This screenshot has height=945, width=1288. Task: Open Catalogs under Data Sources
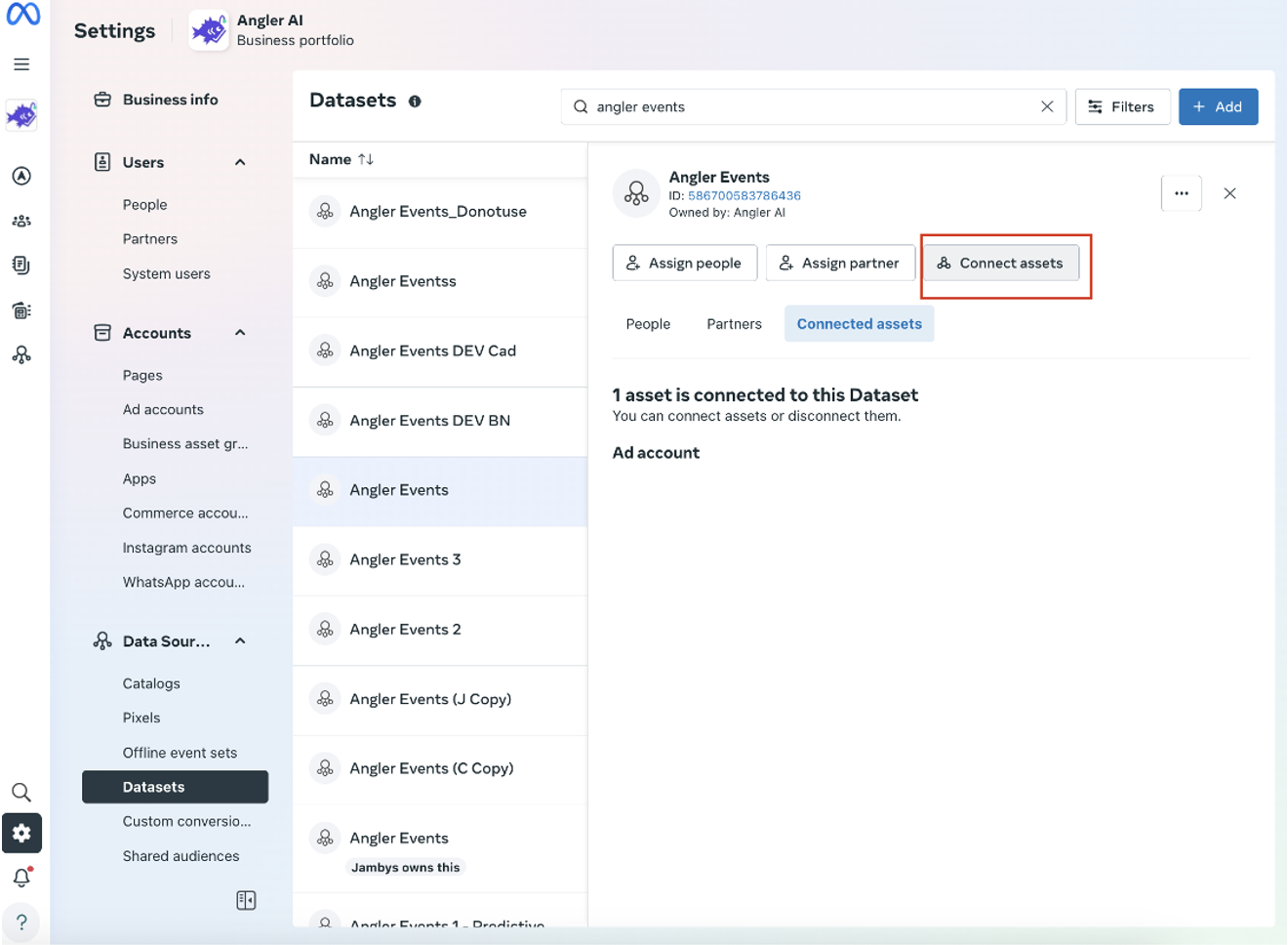[x=151, y=684]
